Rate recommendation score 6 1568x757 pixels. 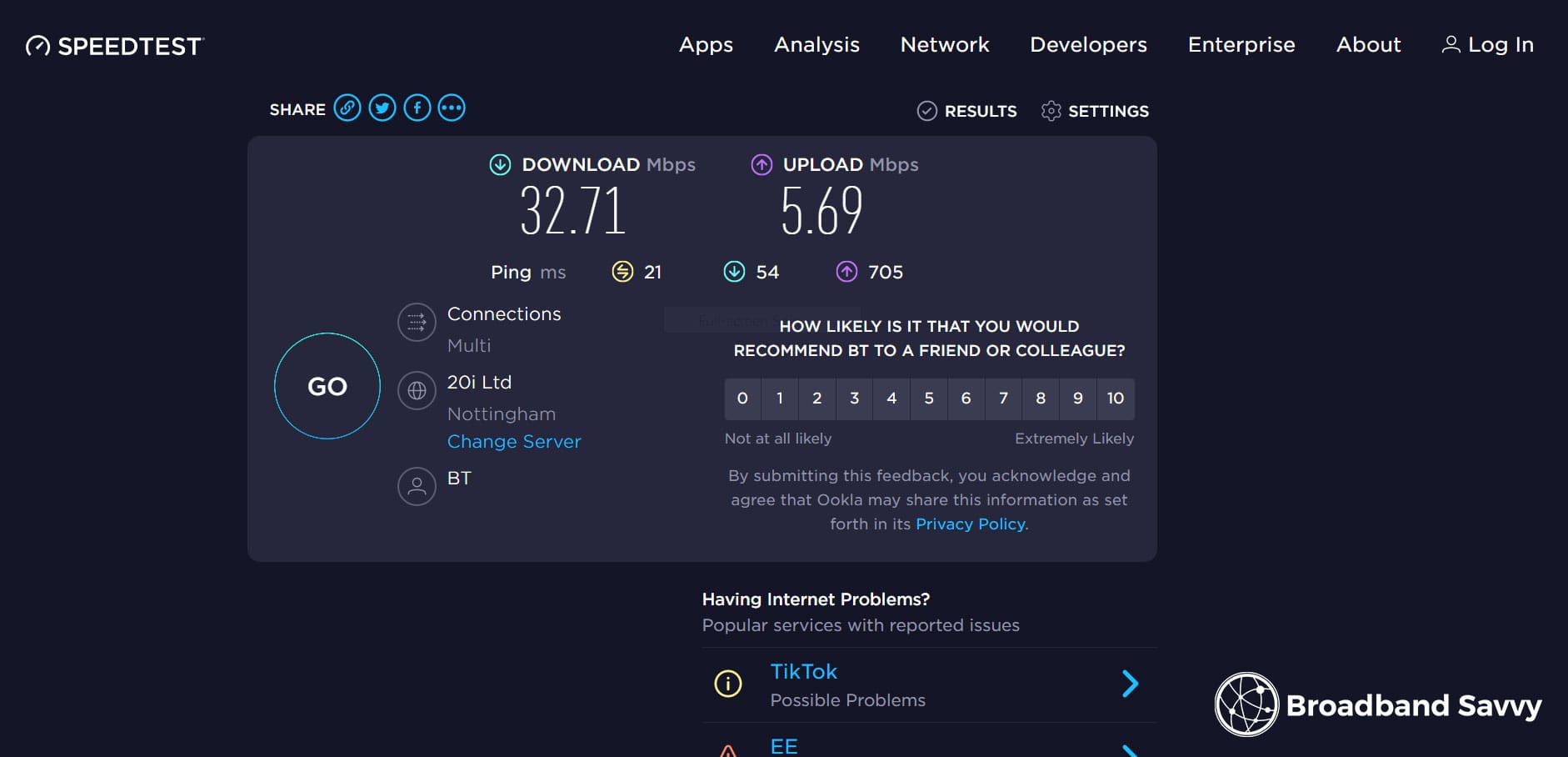click(966, 399)
